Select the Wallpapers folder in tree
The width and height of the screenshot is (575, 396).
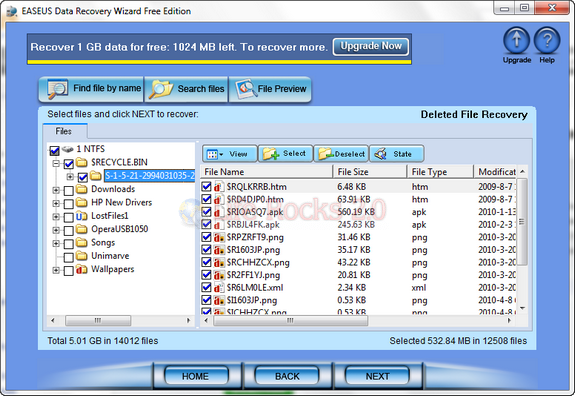113,269
